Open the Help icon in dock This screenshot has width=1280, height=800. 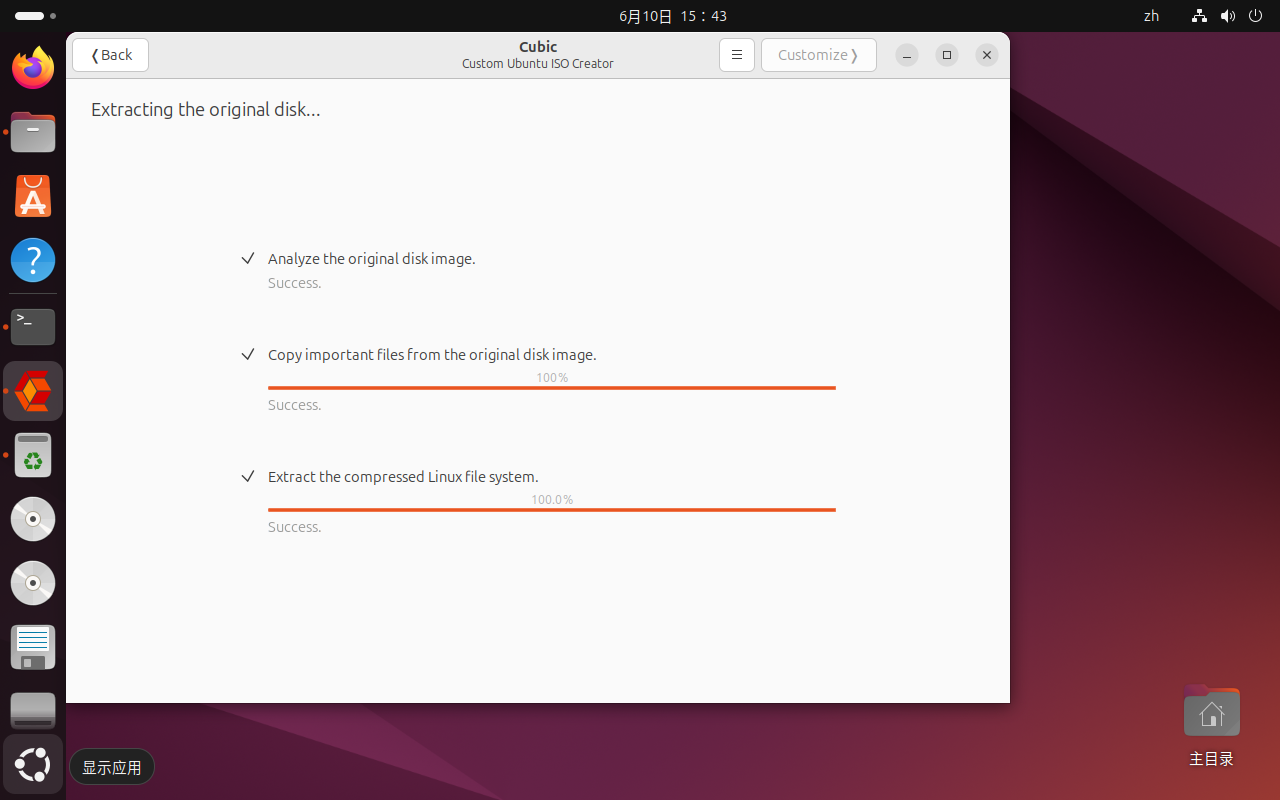pyautogui.click(x=33, y=260)
